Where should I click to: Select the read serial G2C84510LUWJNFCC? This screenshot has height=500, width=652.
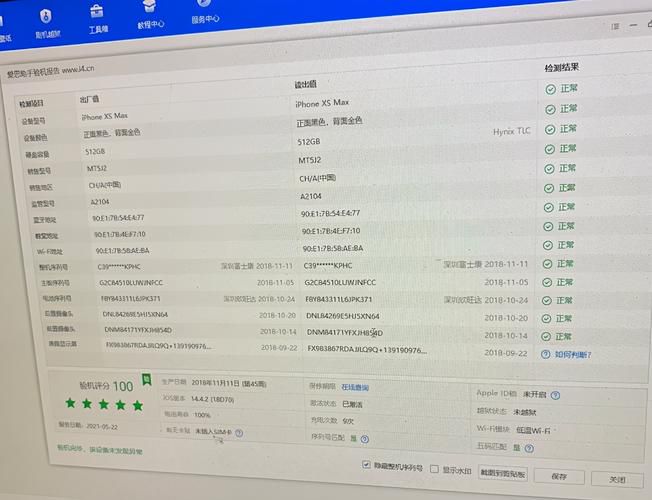[340, 282]
